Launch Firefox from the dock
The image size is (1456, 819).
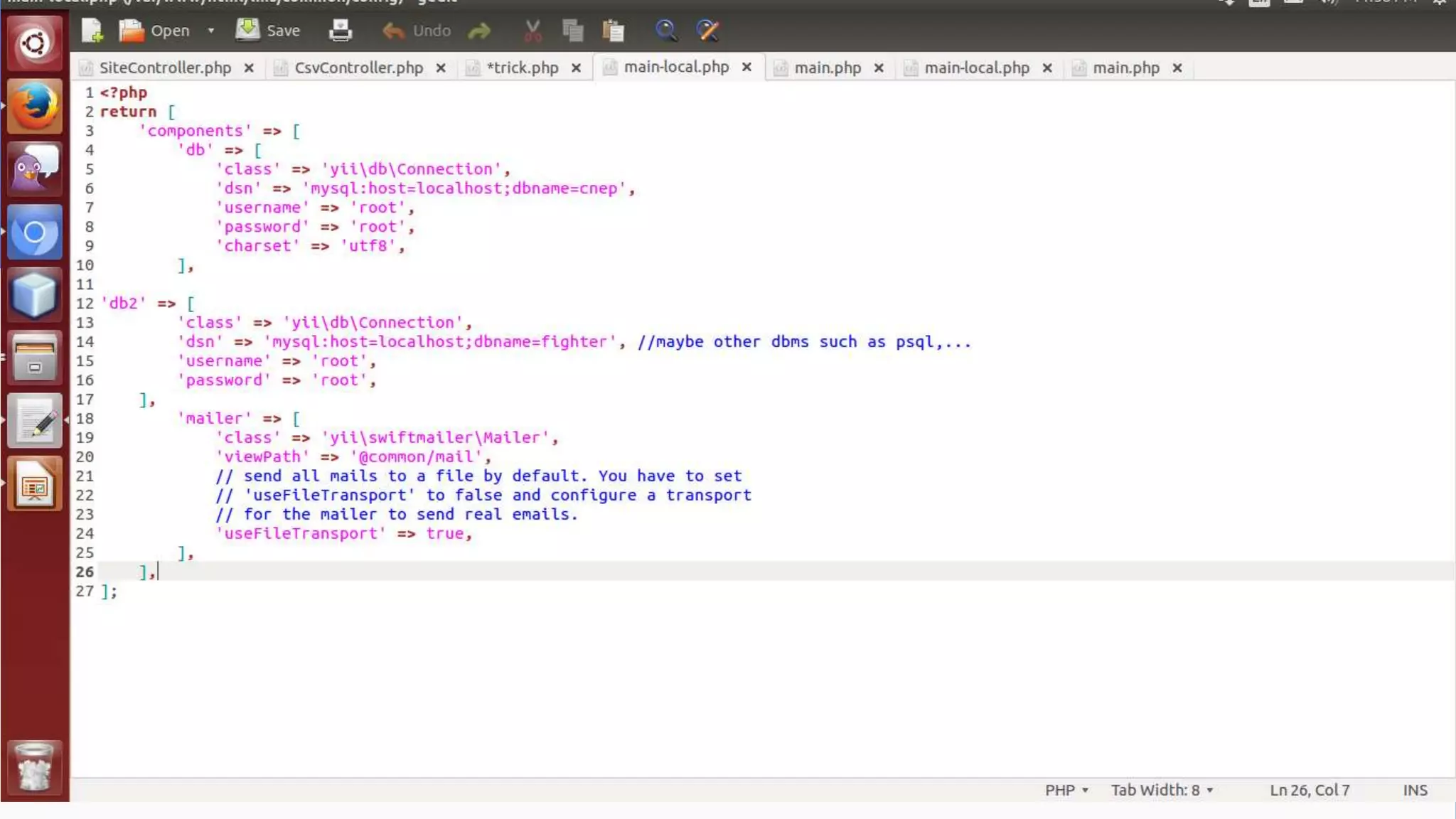[34, 107]
